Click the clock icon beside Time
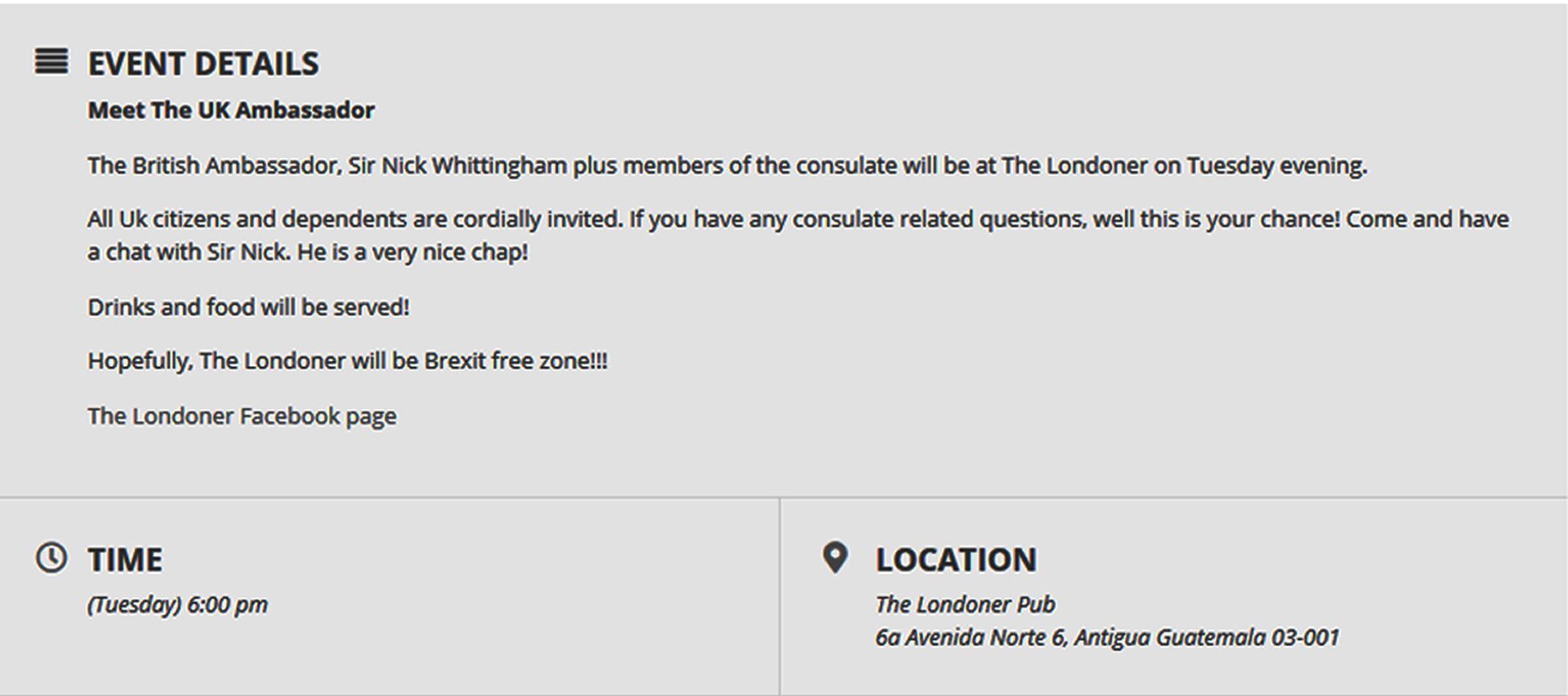Image resolution: width=1568 pixels, height=696 pixels. pyautogui.click(x=51, y=558)
